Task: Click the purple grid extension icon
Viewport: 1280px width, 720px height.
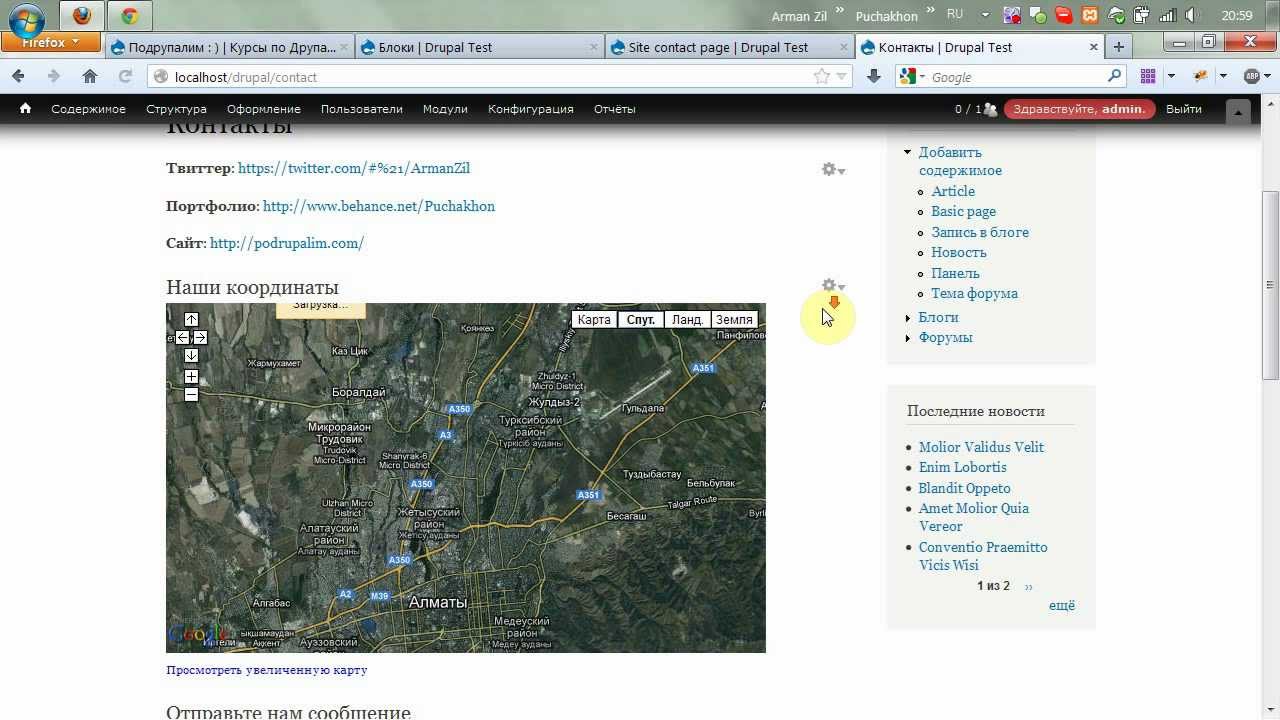Action: (1147, 77)
